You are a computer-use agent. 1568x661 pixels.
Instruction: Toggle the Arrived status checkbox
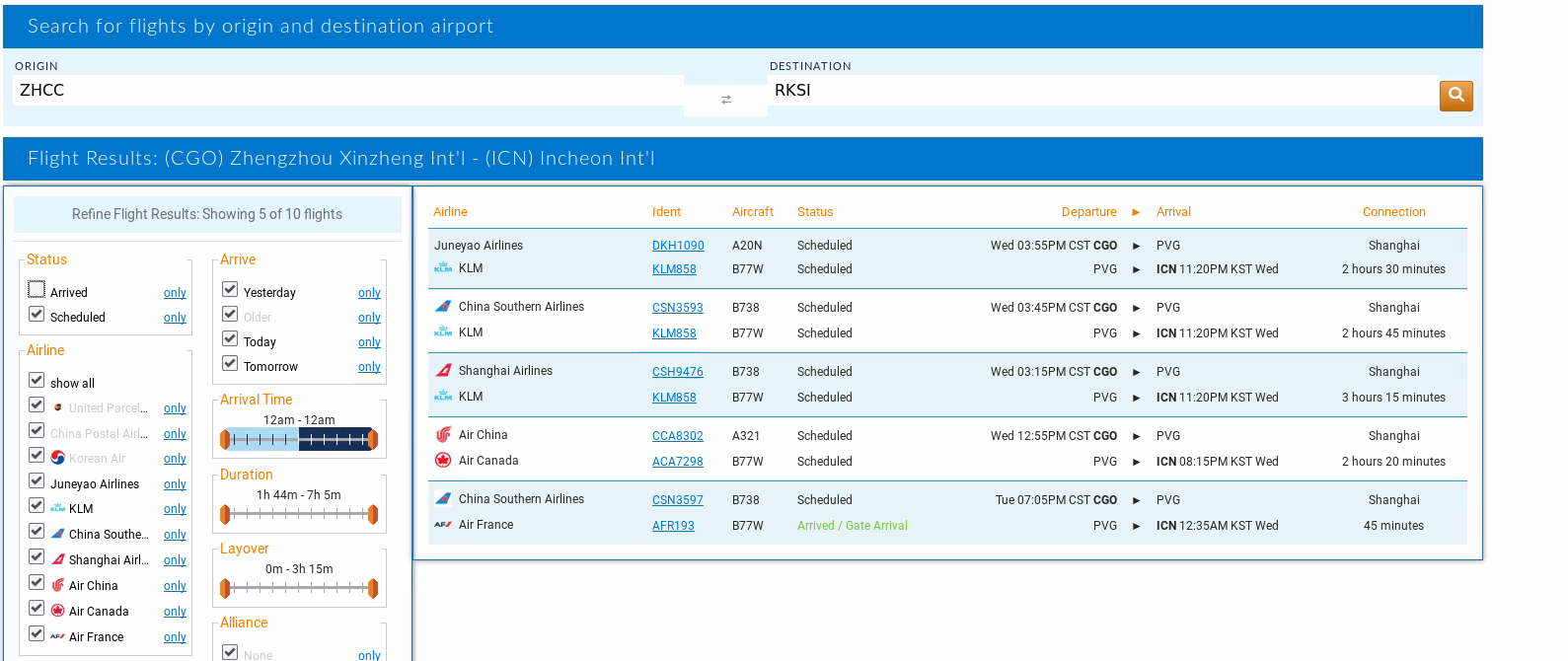(x=37, y=289)
